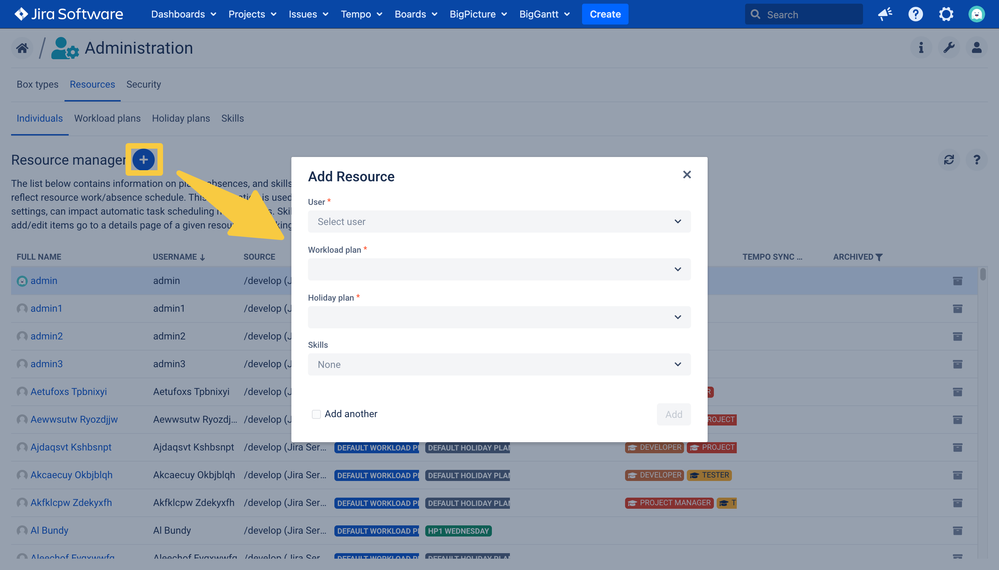
Task: Click the plus icon to add resource
Action: pos(144,159)
